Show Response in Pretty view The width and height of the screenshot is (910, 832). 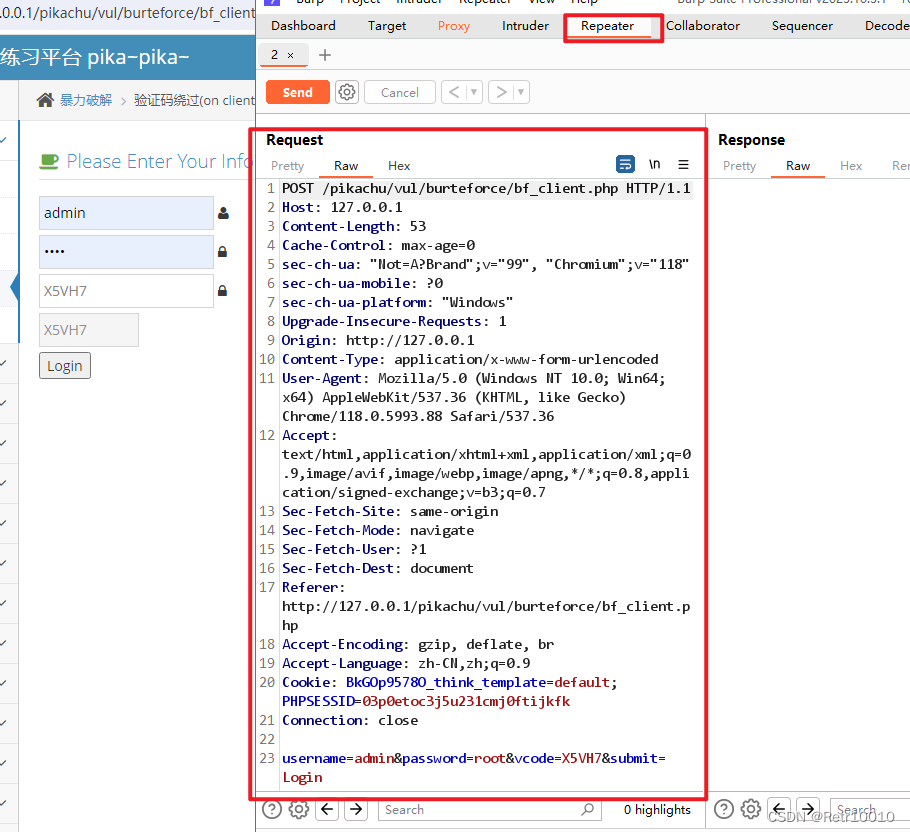[x=739, y=166]
